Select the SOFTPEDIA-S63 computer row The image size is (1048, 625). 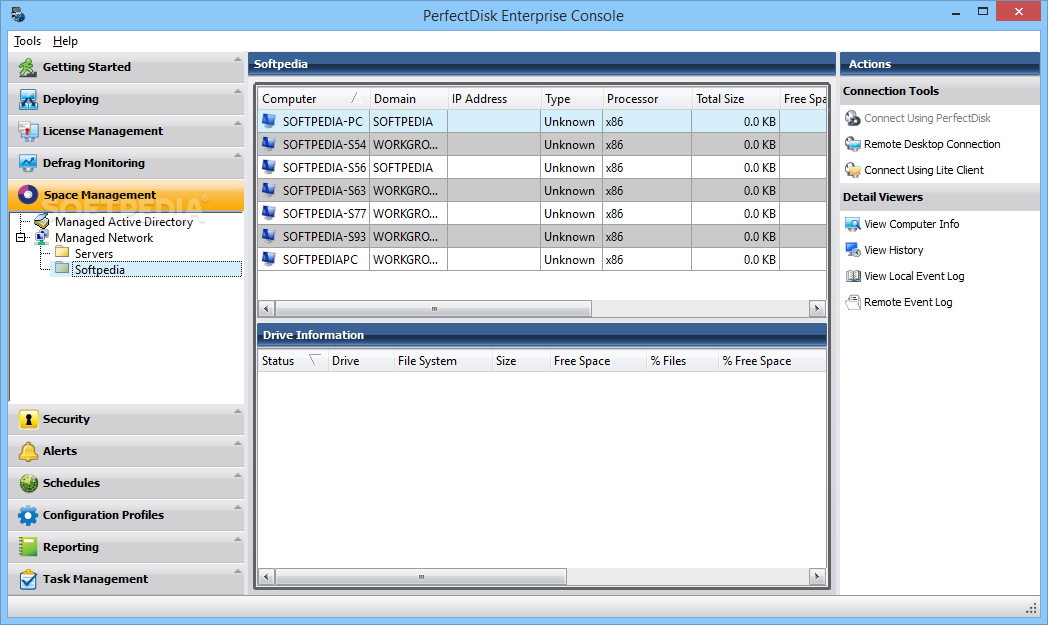click(542, 191)
